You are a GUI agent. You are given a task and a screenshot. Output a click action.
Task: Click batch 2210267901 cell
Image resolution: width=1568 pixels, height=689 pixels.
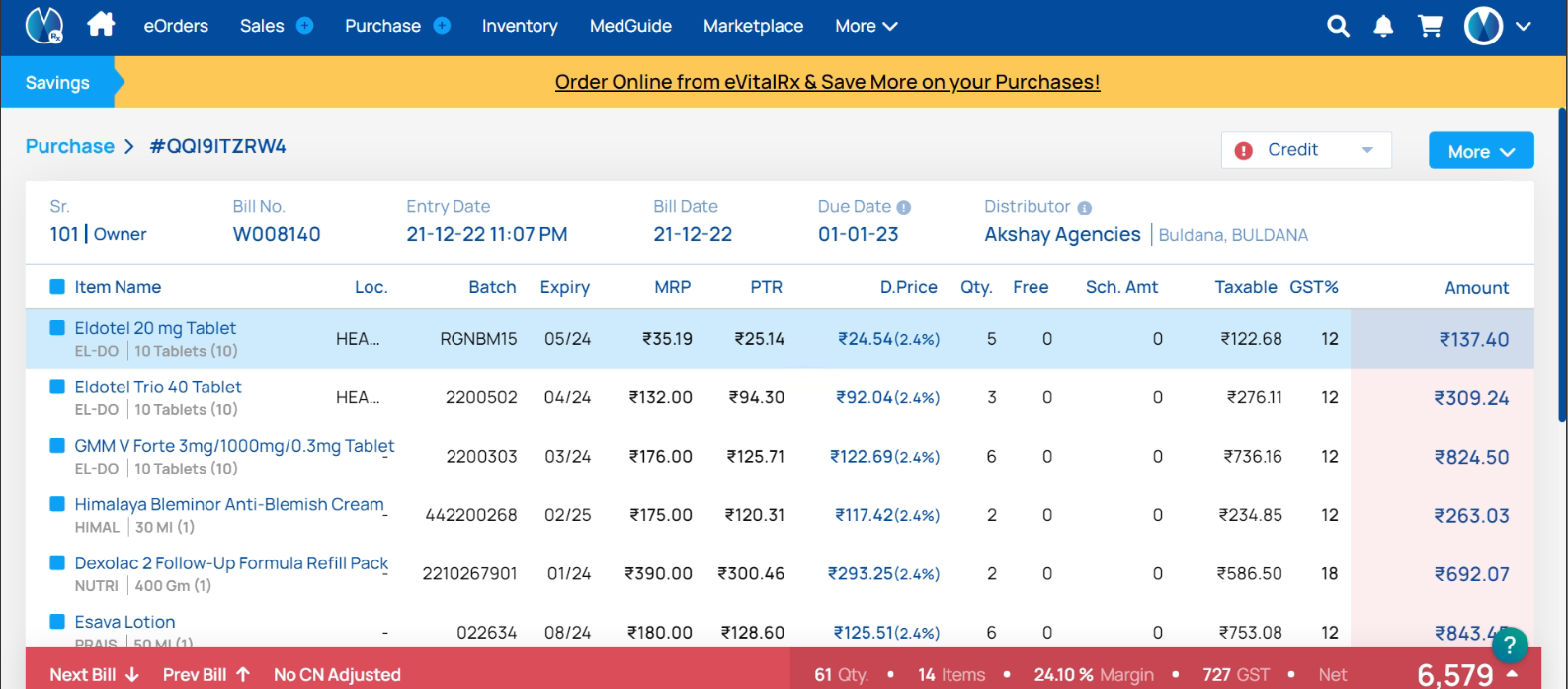[x=469, y=574]
